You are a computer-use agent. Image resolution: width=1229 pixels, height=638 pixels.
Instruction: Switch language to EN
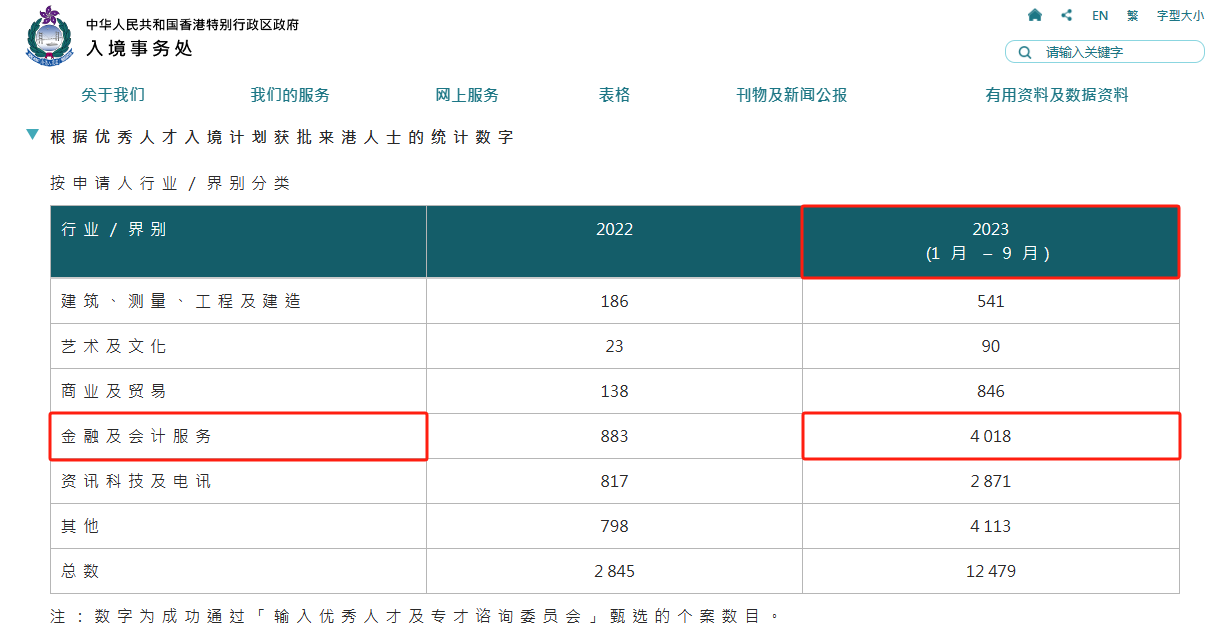(1100, 16)
